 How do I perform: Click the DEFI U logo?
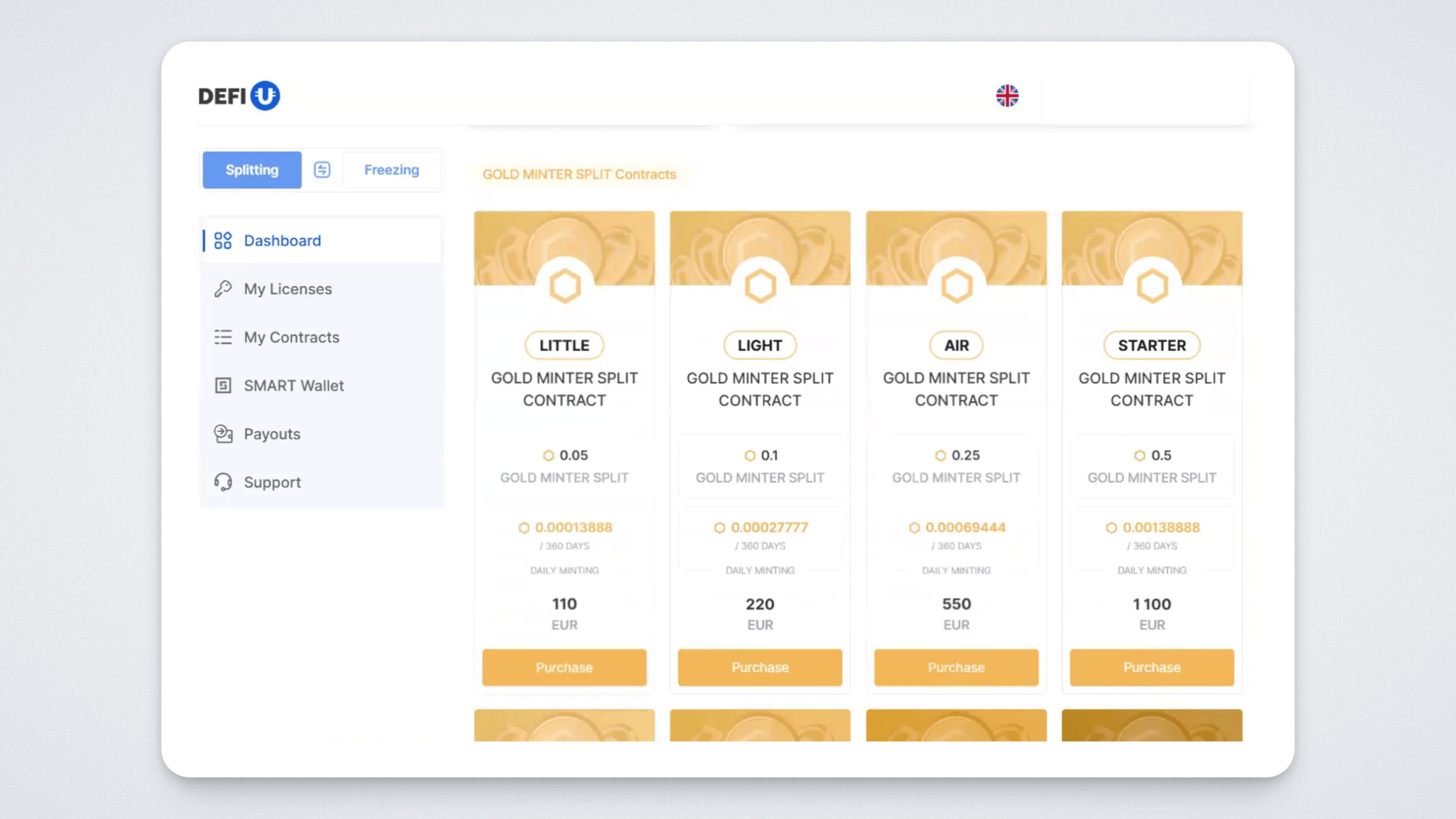click(239, 96)
